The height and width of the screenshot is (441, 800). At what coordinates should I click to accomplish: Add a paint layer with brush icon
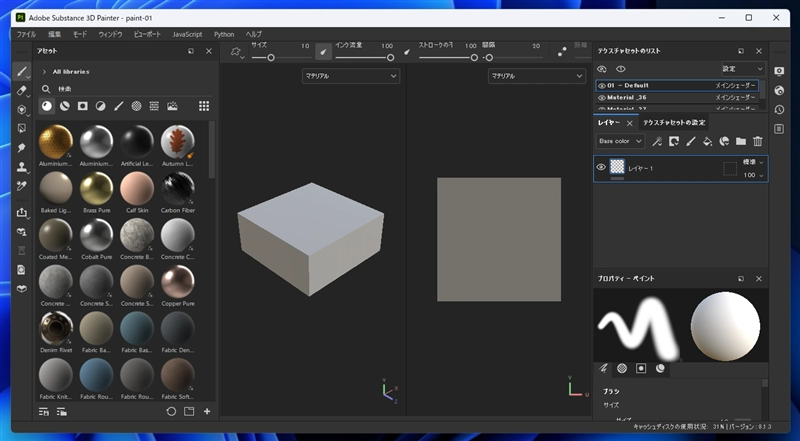pyautogui.click(x=690, y=141)
